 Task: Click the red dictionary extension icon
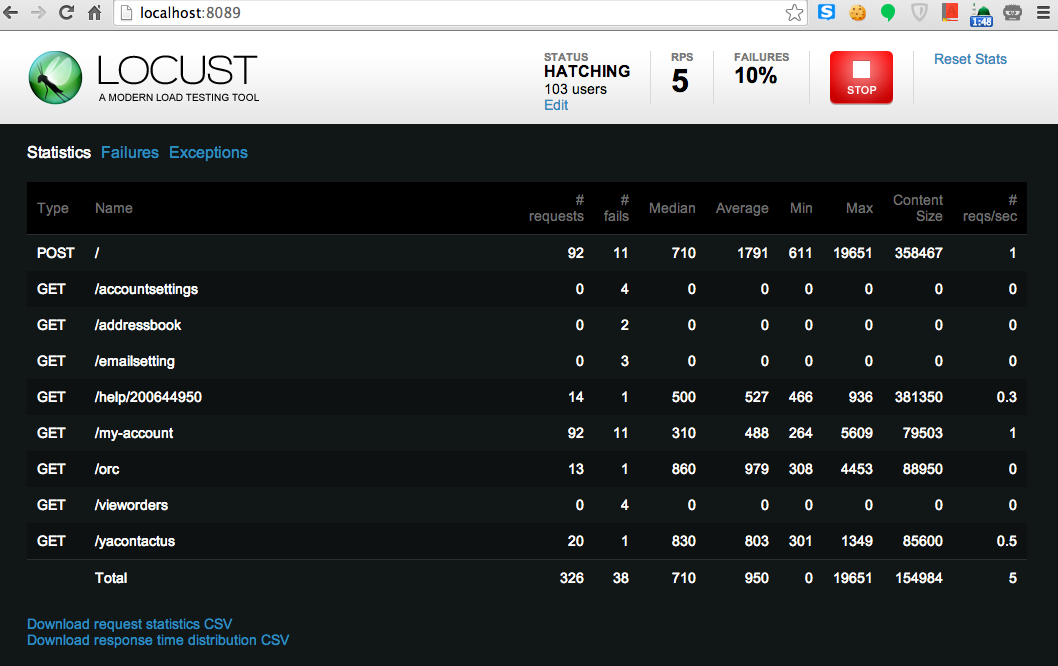[x=950, y=14]
